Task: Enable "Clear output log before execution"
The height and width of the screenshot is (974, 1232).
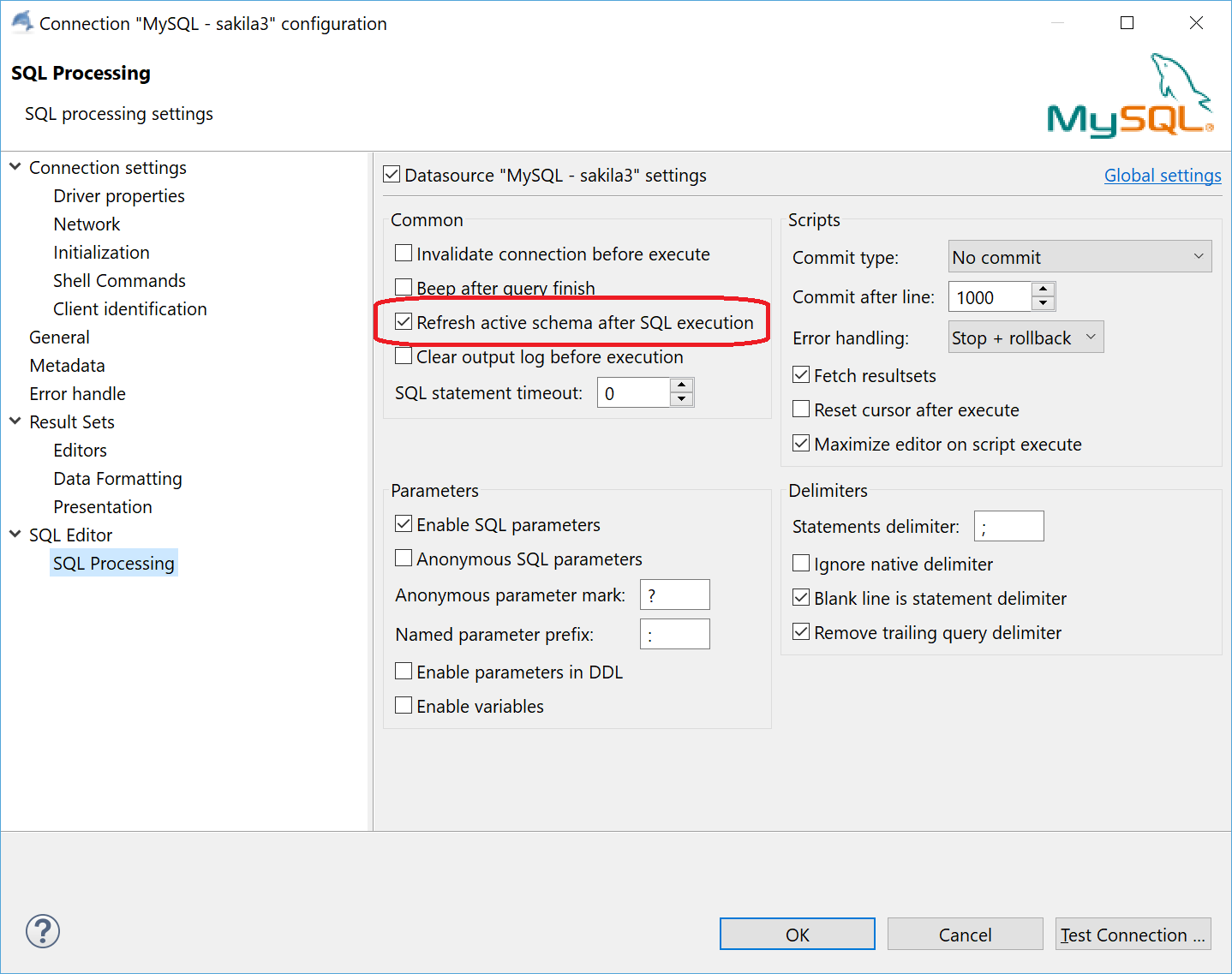Action: tap(404, 356)
